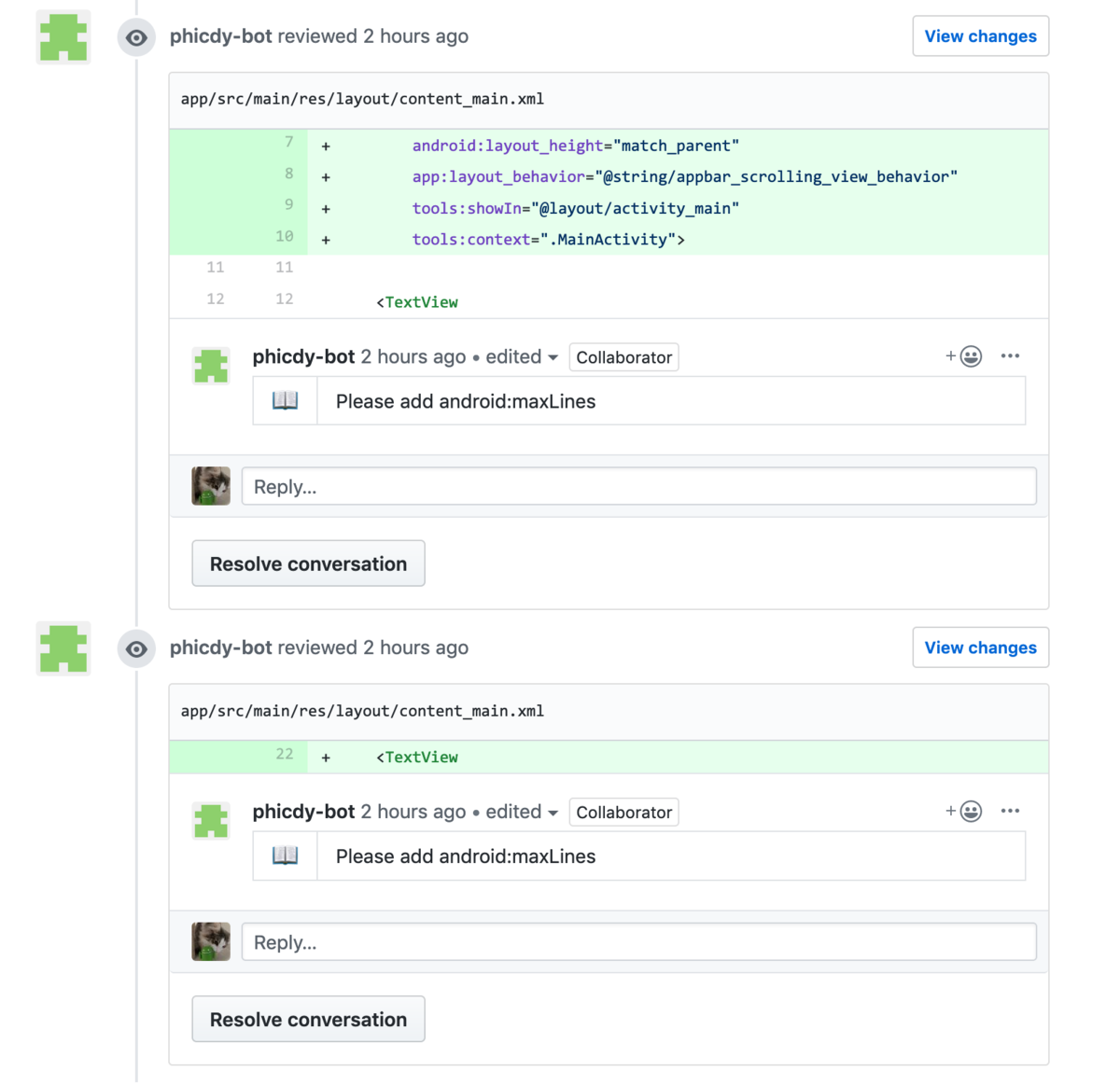The image size is (1120, 1085).
Task: Click the eye icon on the first review
Action: (136, 36)
